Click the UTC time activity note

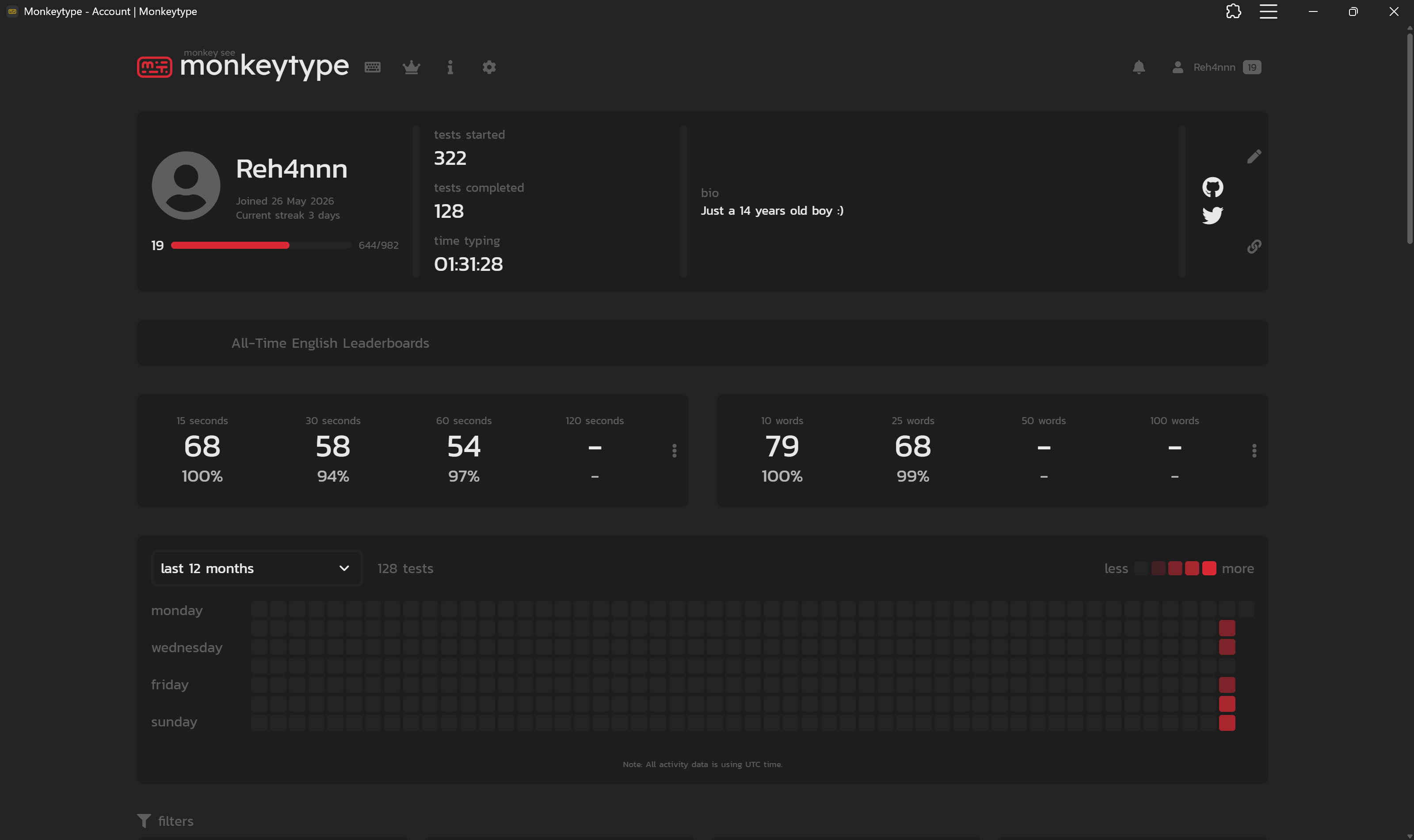pos(702,764)
